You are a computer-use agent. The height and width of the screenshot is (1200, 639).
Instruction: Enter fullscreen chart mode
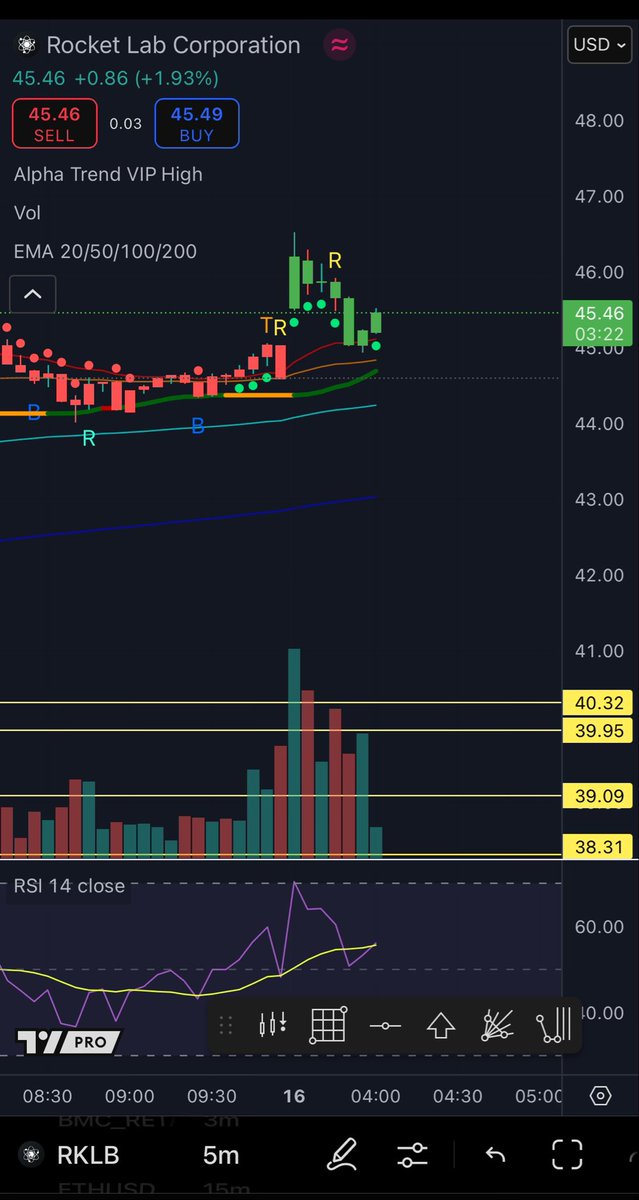[x=567, y=1156]
